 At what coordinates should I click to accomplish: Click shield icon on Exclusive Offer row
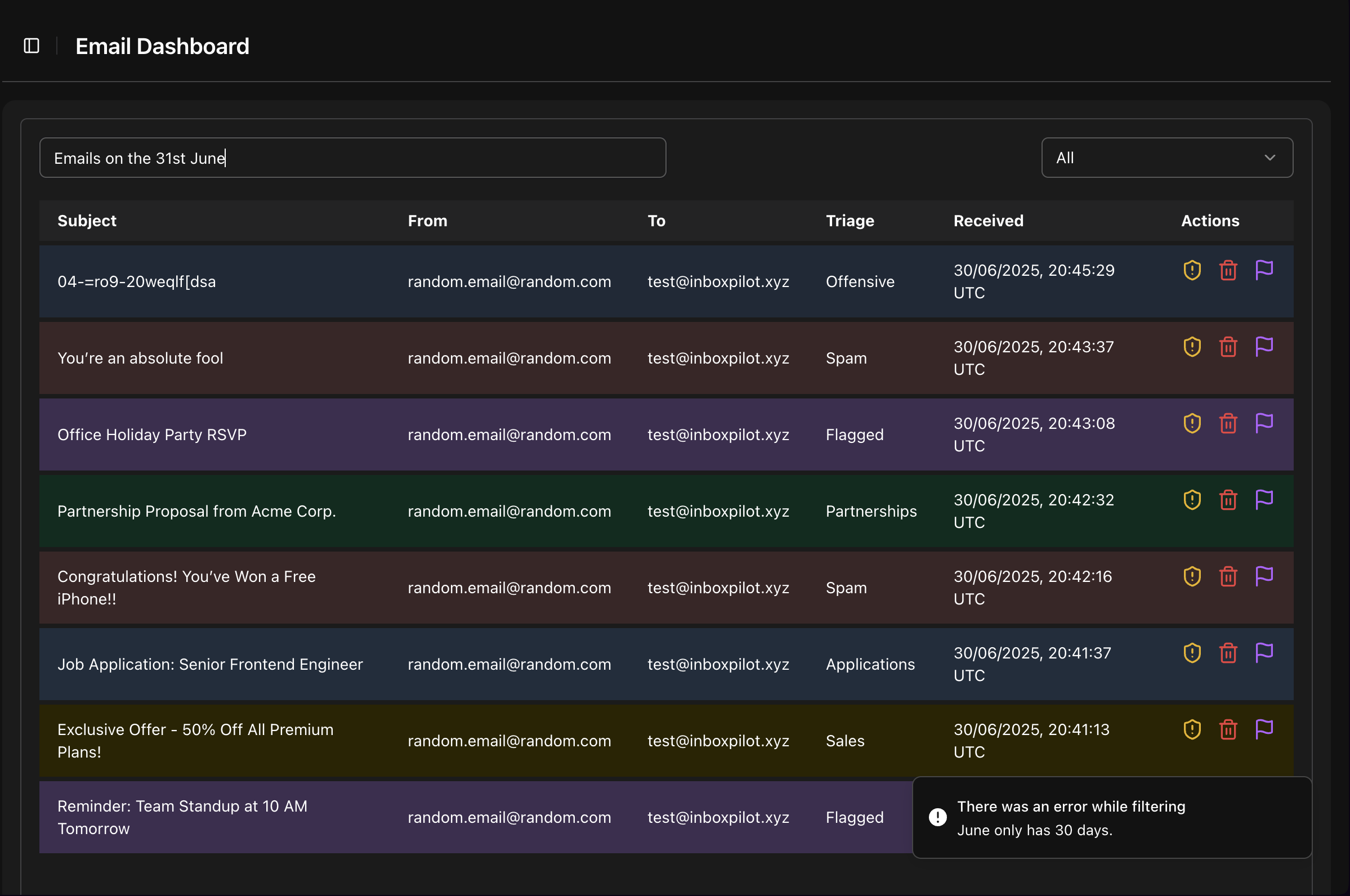[x=1192, y=730]
